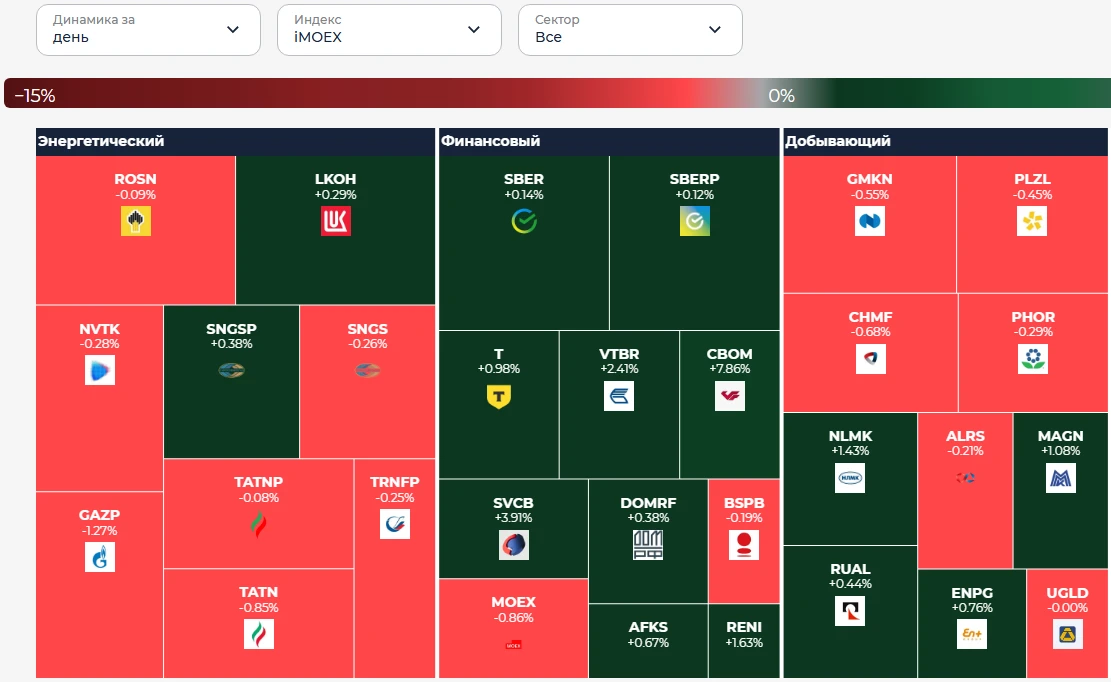Click the NLMK steel company logo
1111x682 pixels.
pyautogui.click(x=850, y=478)
